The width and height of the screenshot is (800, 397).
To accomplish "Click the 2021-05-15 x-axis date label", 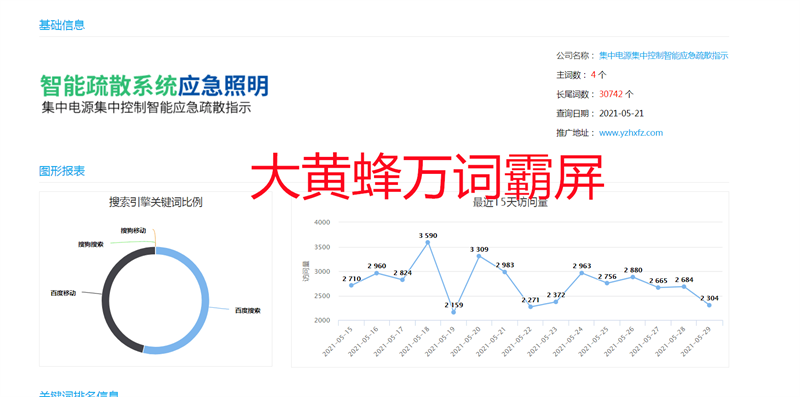I will (338, 341).
